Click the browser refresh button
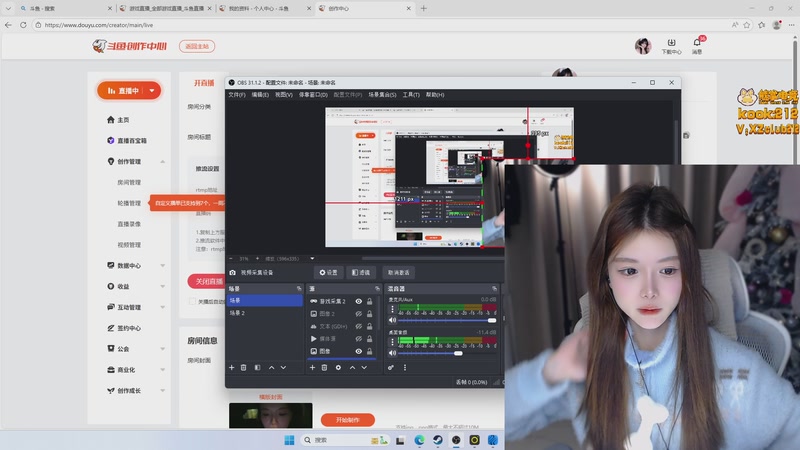 [x=23, y=24]
